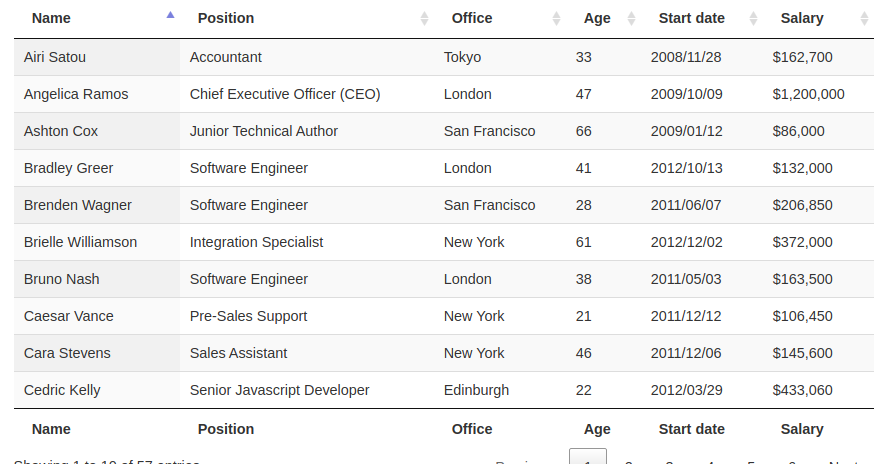Click Angelica Ramos's salary of $1,200,000

click(x=808, y=94)
